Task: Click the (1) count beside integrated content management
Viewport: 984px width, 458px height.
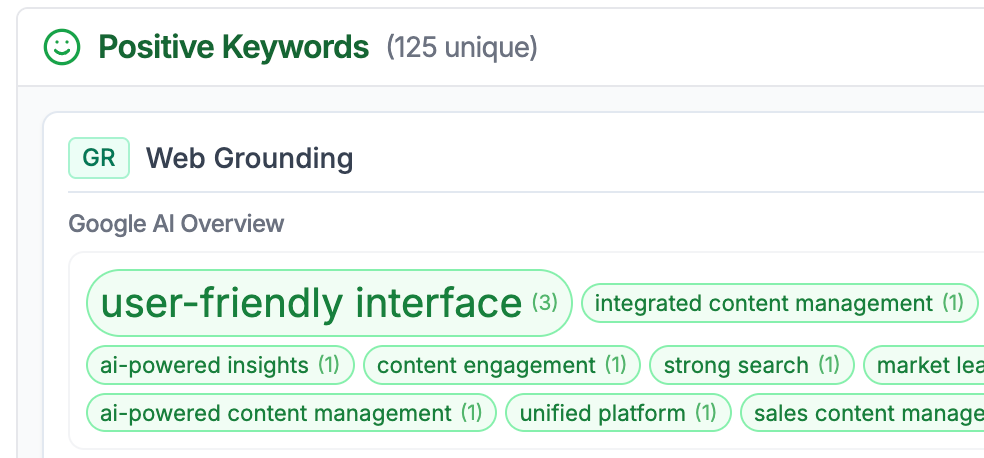Action: point(953,303)
